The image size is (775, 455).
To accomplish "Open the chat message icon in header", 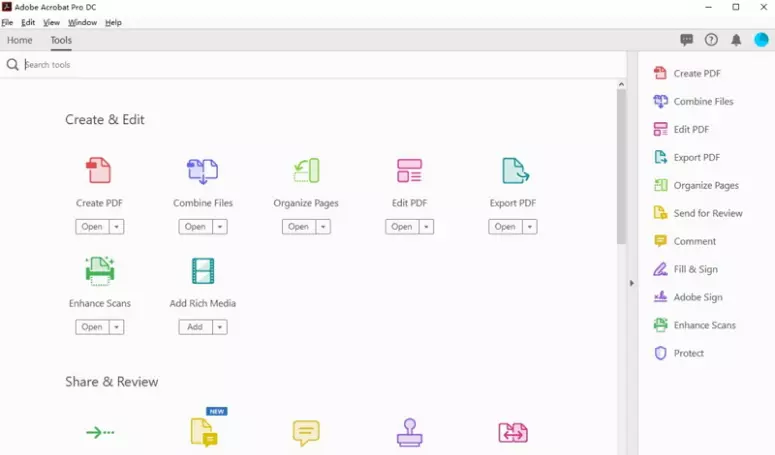I will click(687, 40).
